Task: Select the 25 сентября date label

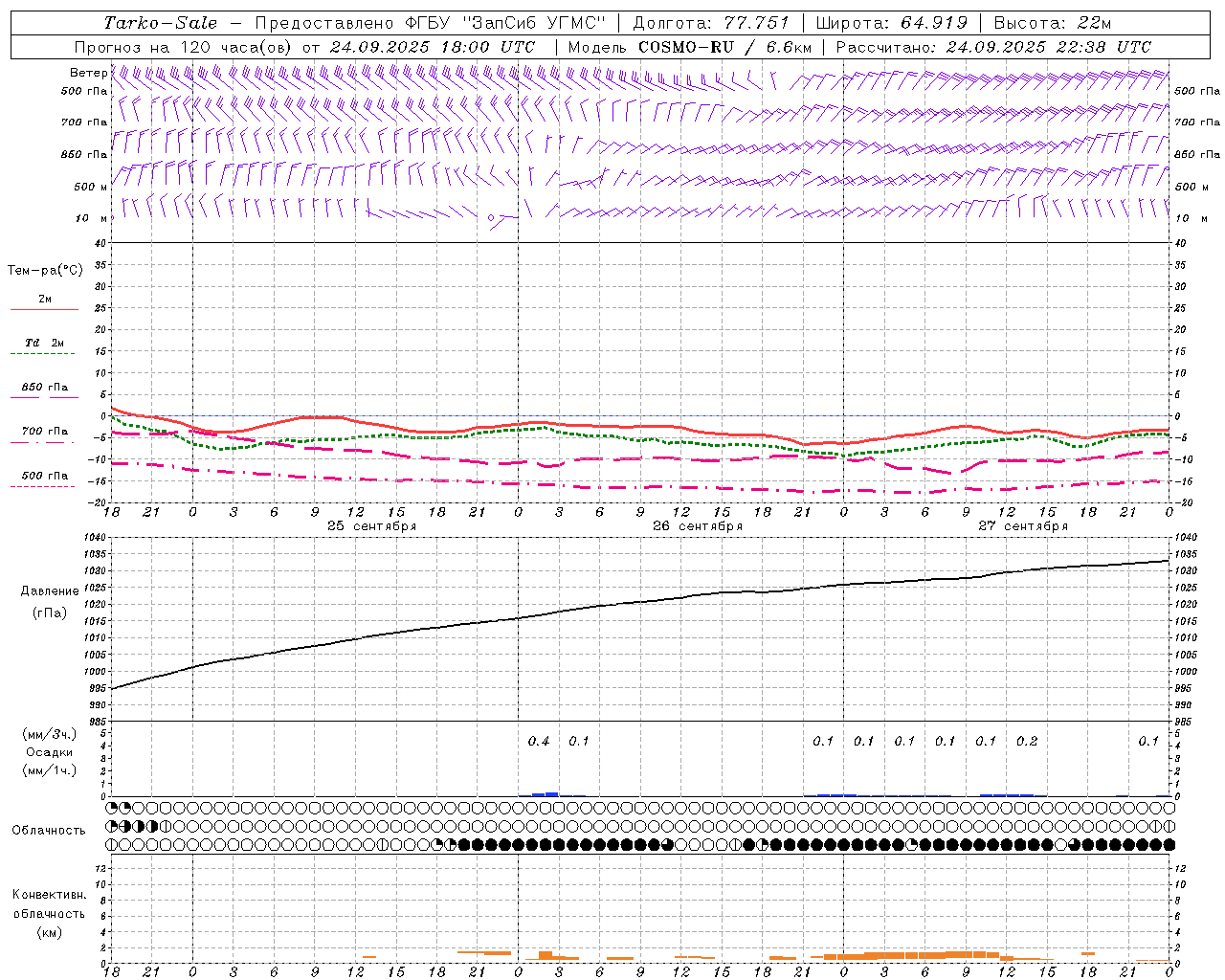Action: point(372,526)
